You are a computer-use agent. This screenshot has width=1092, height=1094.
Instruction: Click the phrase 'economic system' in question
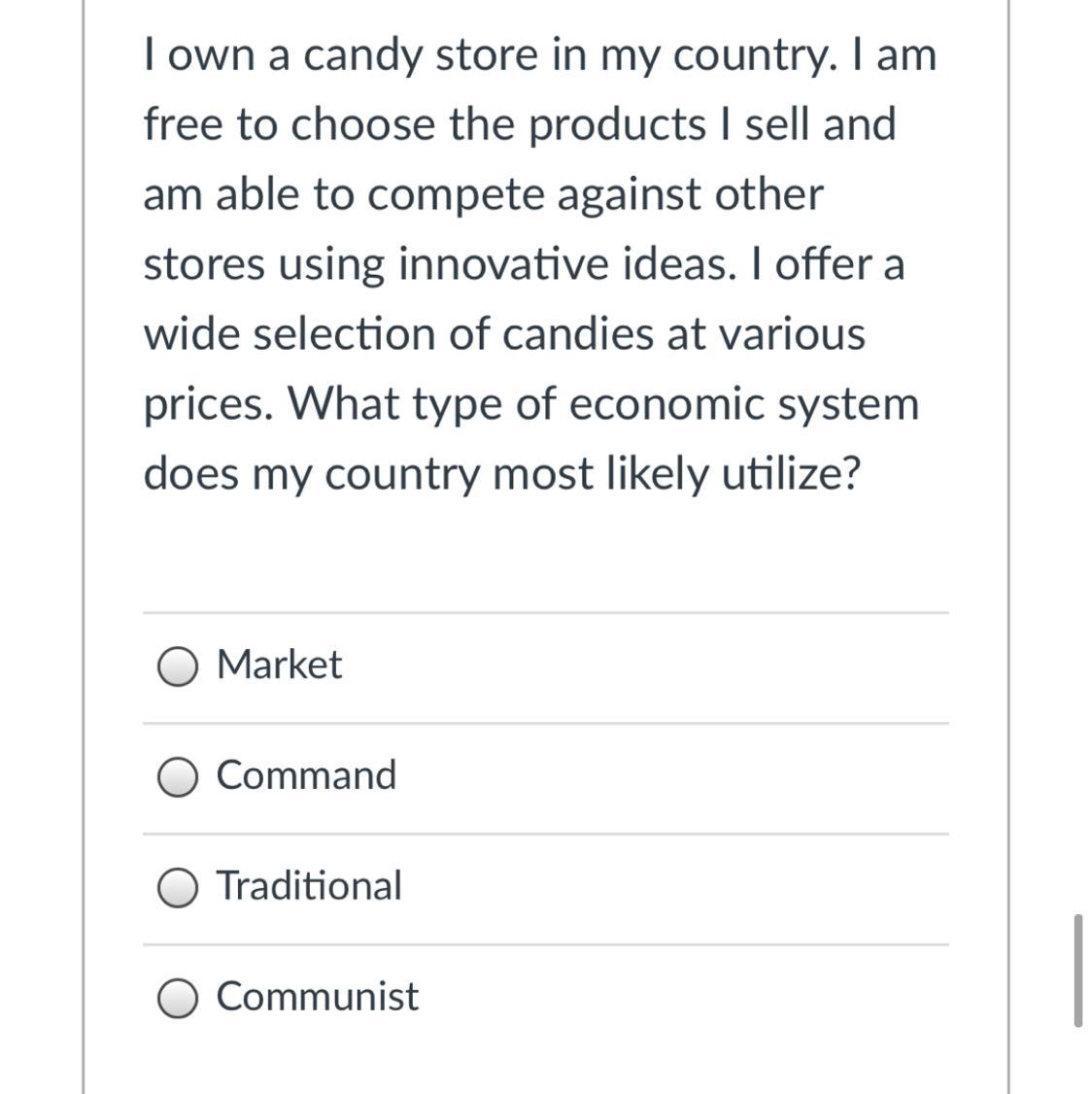point(743,404)
